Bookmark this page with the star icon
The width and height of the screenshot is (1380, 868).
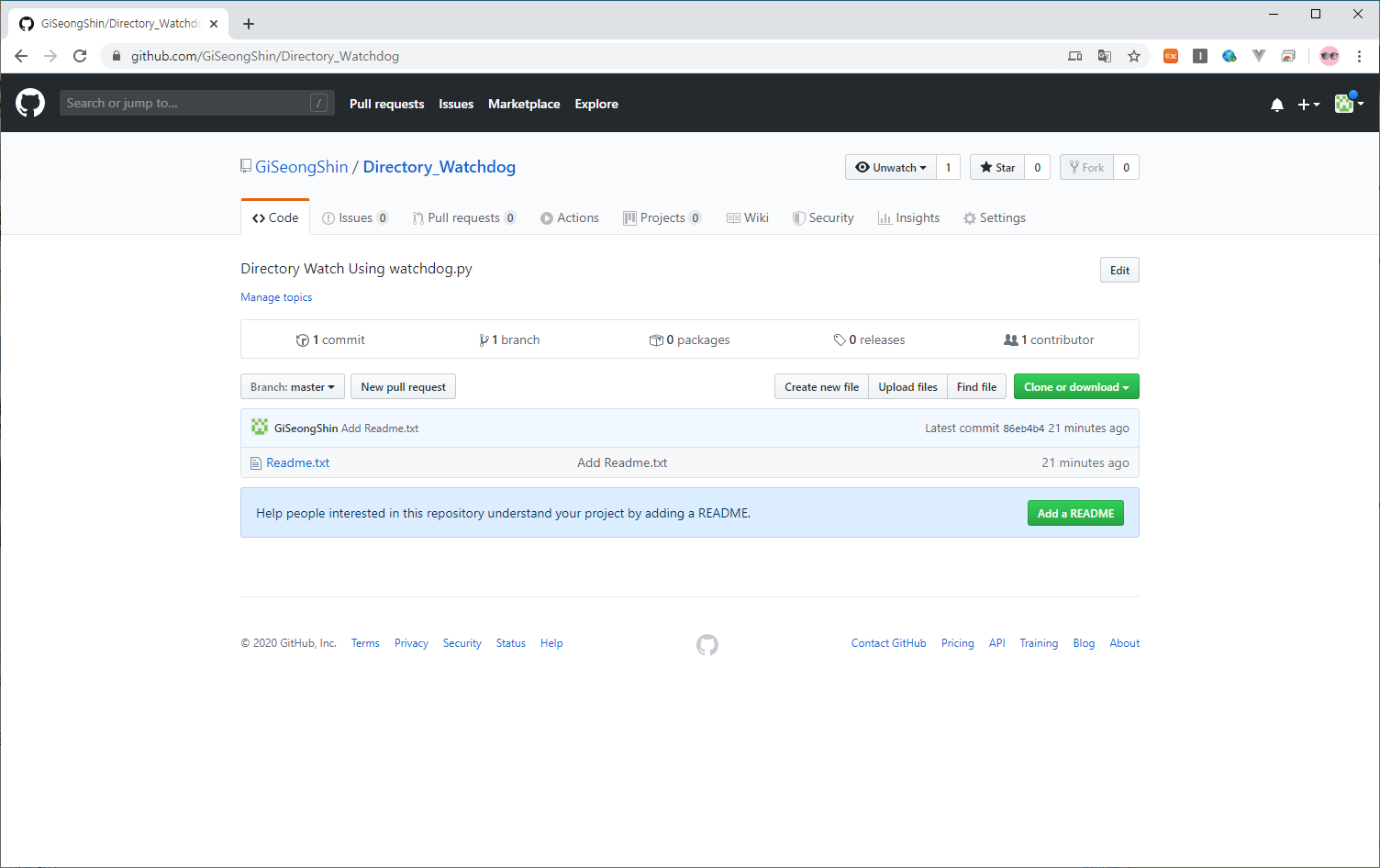coord(1134,56)
